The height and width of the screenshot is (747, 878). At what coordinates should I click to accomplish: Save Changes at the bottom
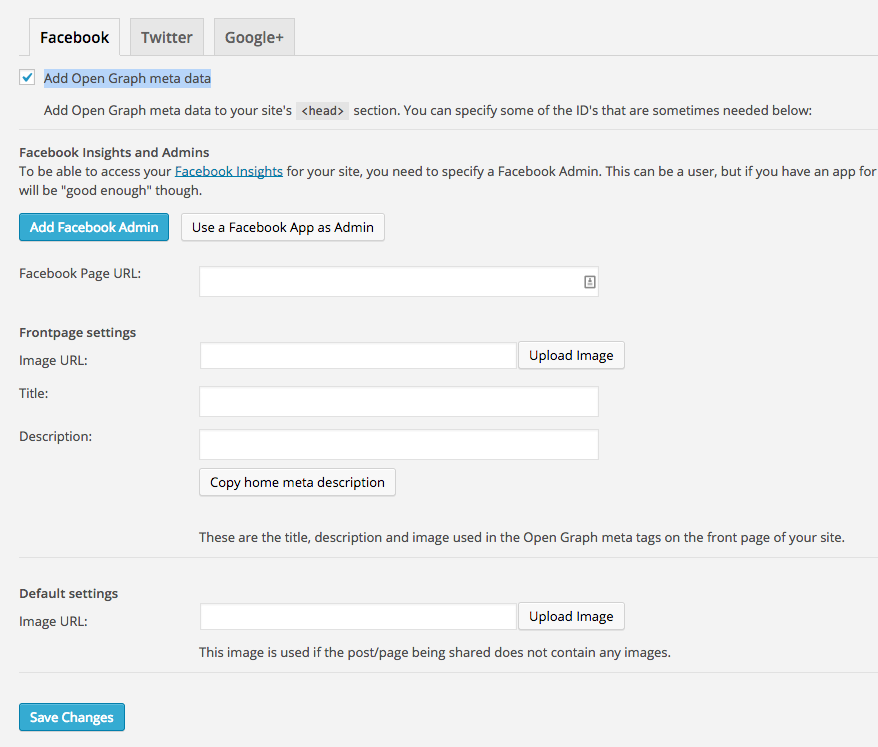tap(72, 717)
